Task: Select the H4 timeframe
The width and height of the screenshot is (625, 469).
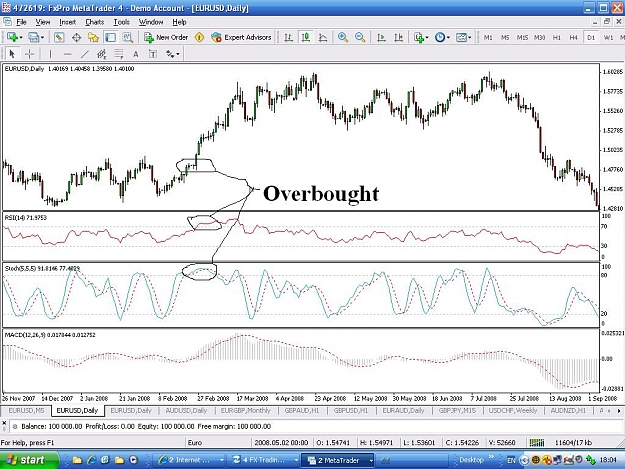Action: [x=574, y=37]
